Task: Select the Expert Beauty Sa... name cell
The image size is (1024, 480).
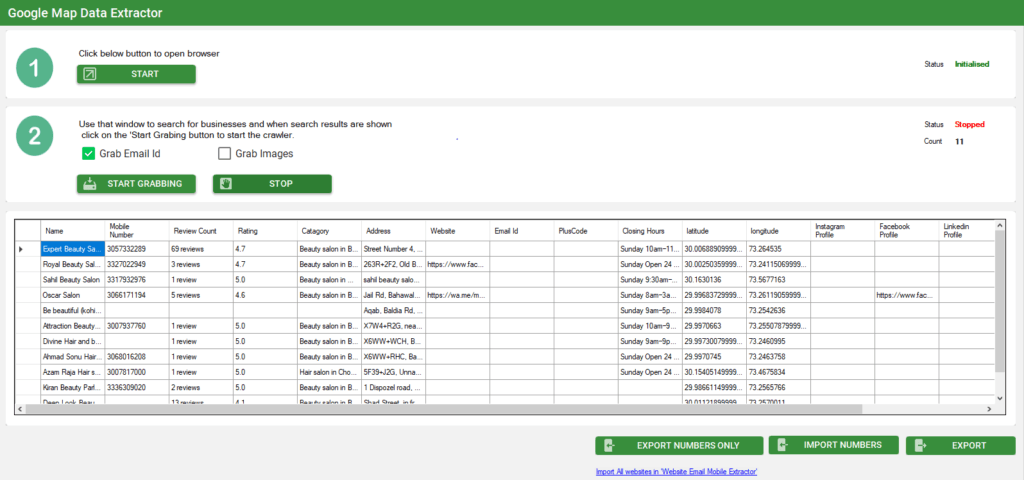Action: [73, 249]
